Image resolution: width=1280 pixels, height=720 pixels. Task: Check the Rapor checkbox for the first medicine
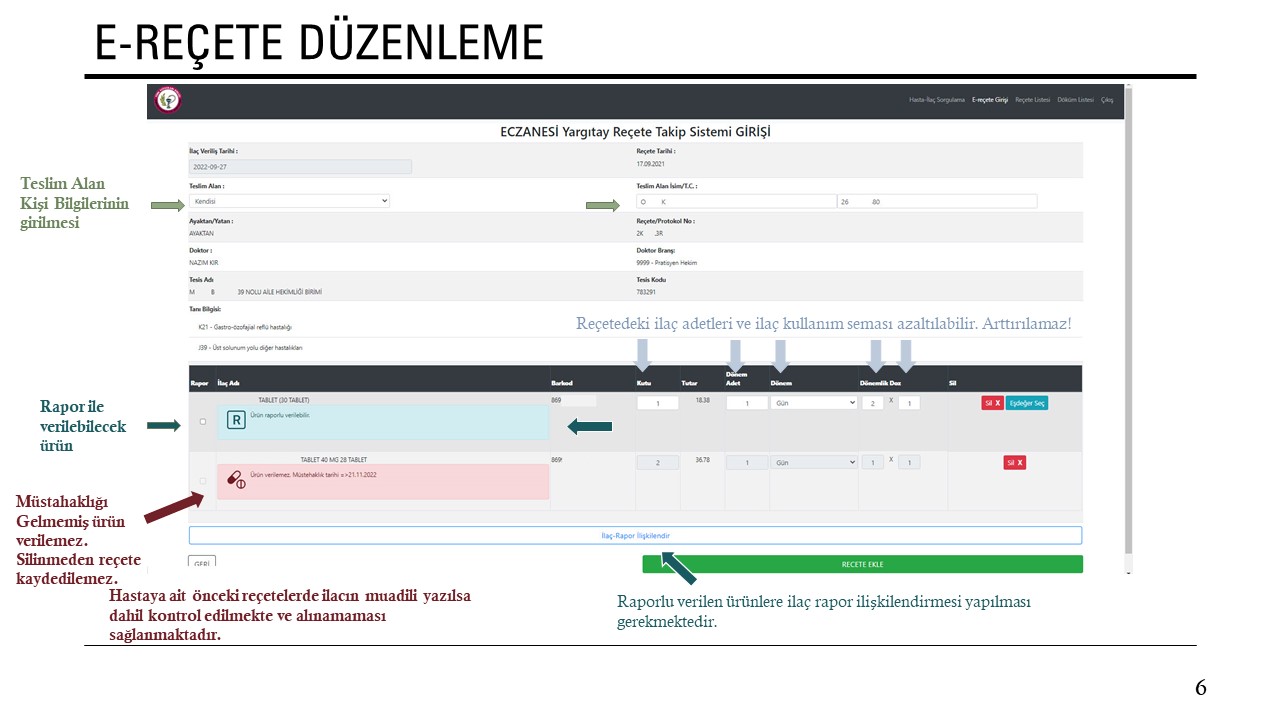tap(203, 421)
